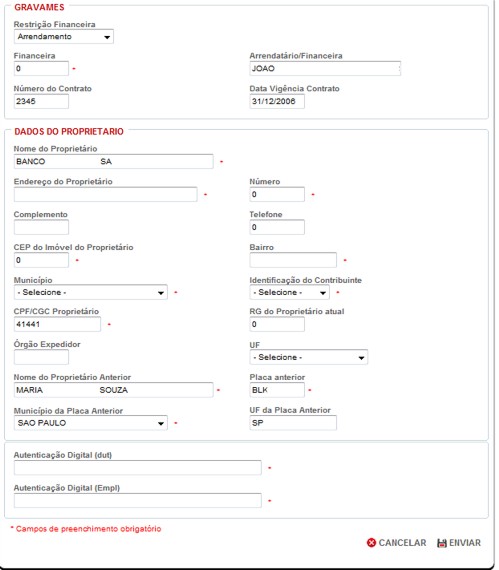Focus the Nome do Proprietário field
Screen dimensions: 499x570
pos(113,161)
